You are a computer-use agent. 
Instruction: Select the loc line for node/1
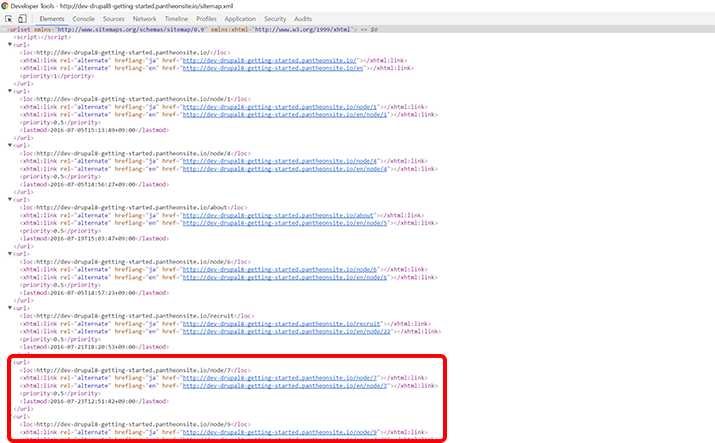pyautogui.click(x=135, y=99)
